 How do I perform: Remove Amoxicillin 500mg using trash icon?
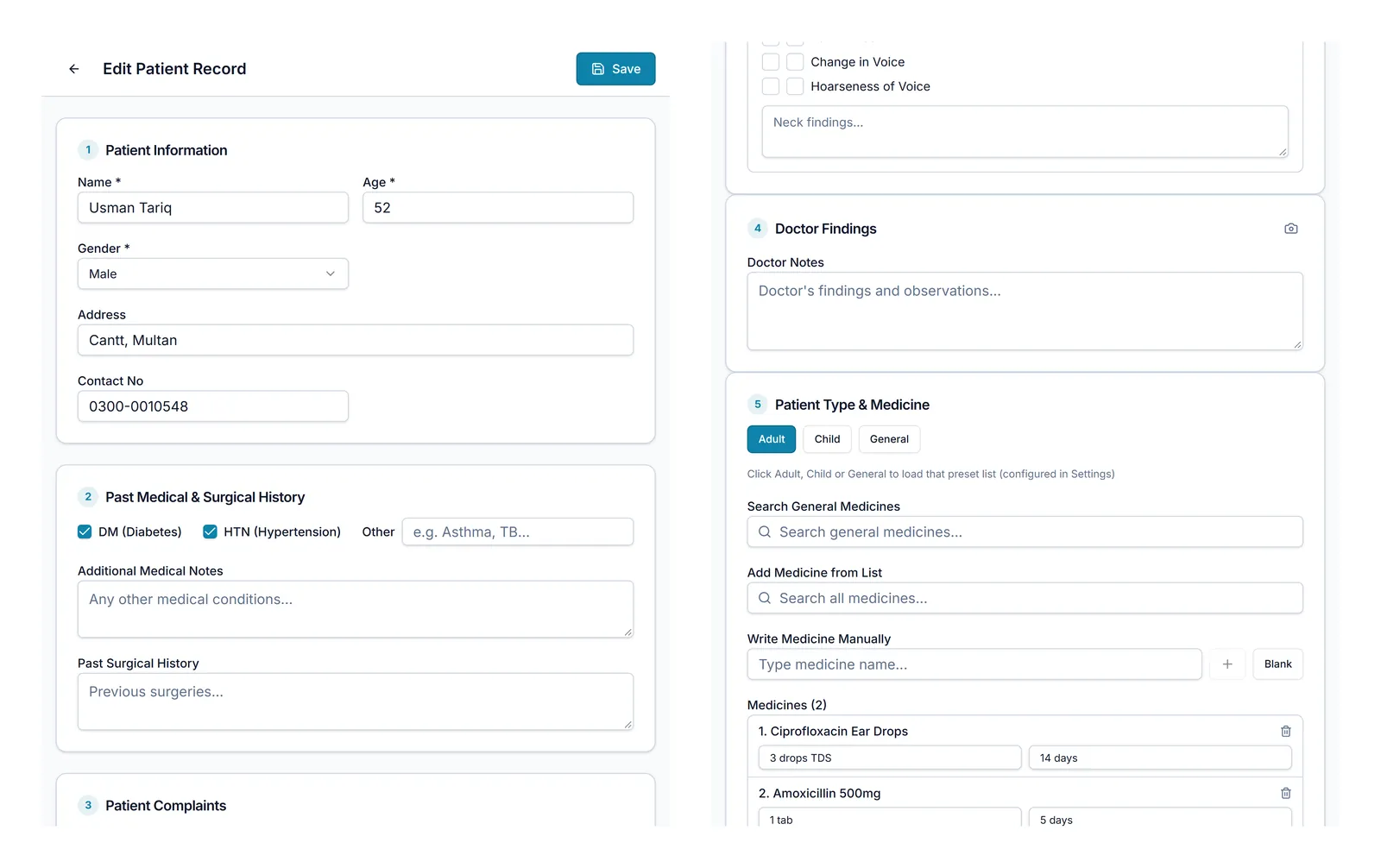click(1285, 793)
